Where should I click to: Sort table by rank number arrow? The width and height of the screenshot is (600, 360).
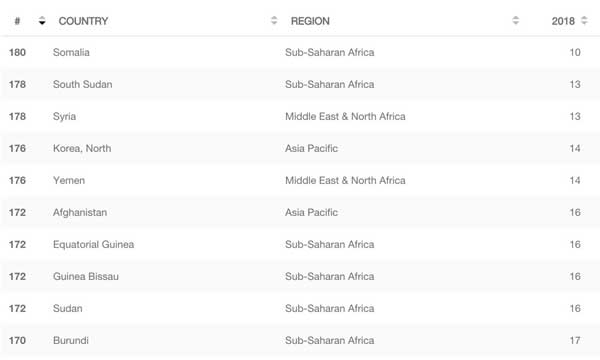[x=42, y=21]
